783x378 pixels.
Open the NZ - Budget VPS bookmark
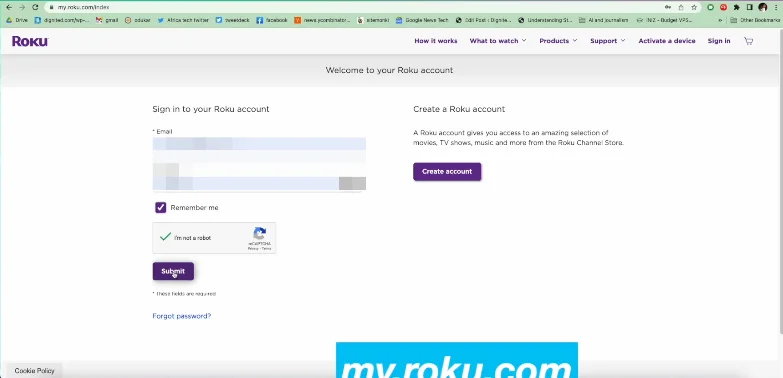665,20
